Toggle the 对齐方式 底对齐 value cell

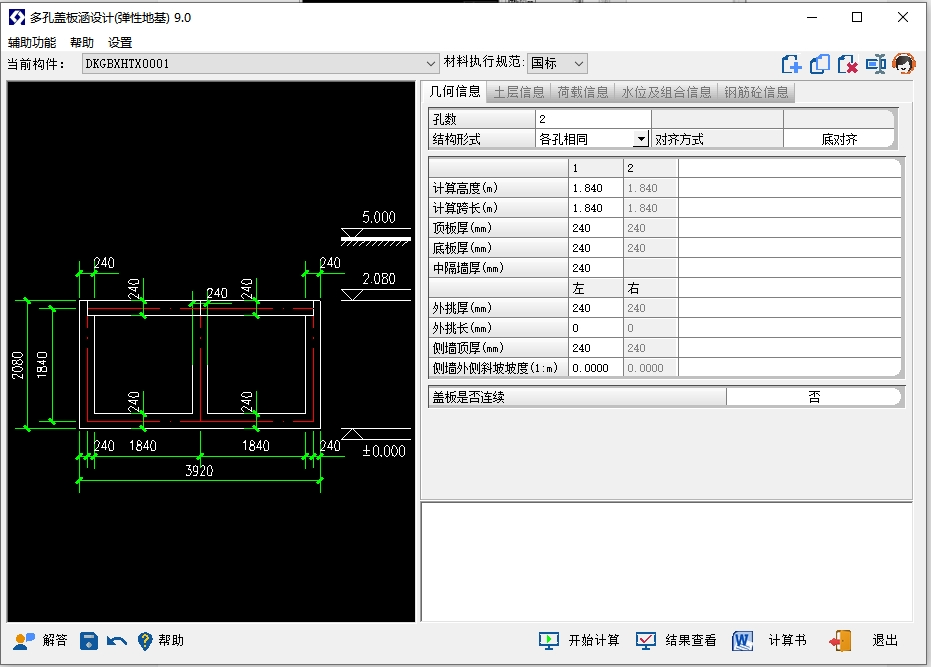tap(839, 140)
